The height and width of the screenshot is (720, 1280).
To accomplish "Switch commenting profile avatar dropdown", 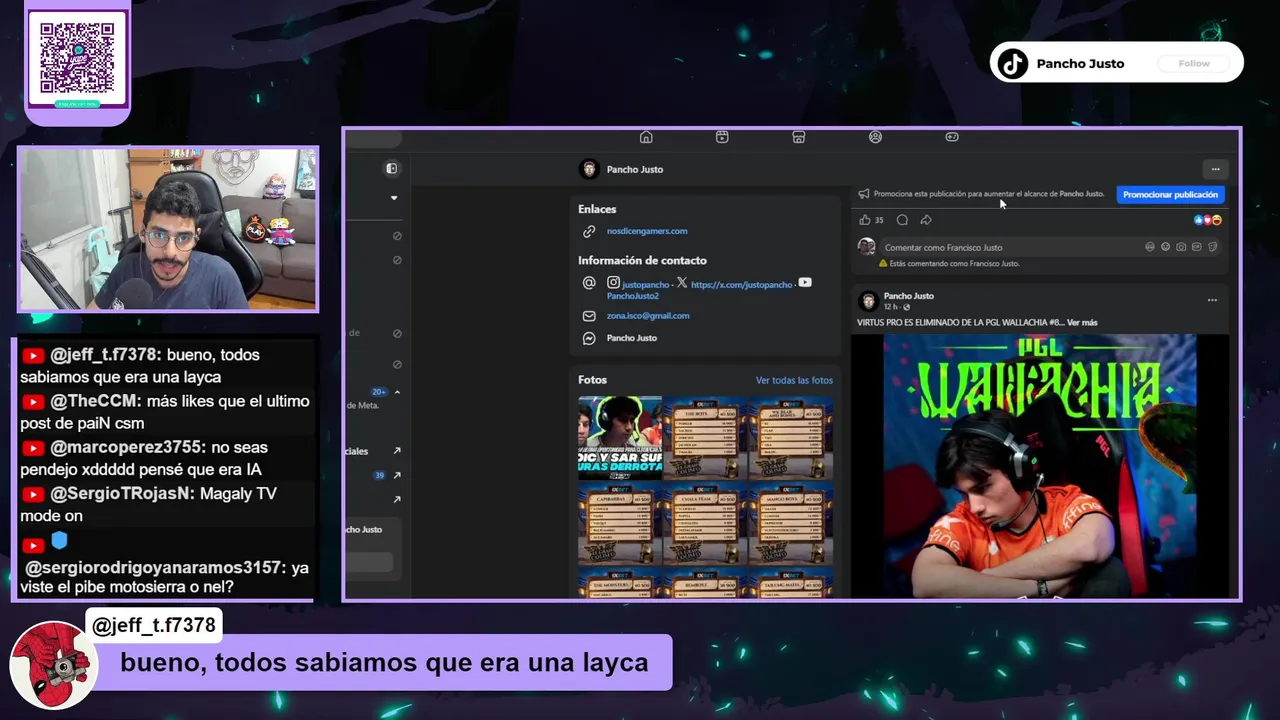I will [x=867, y=247].
